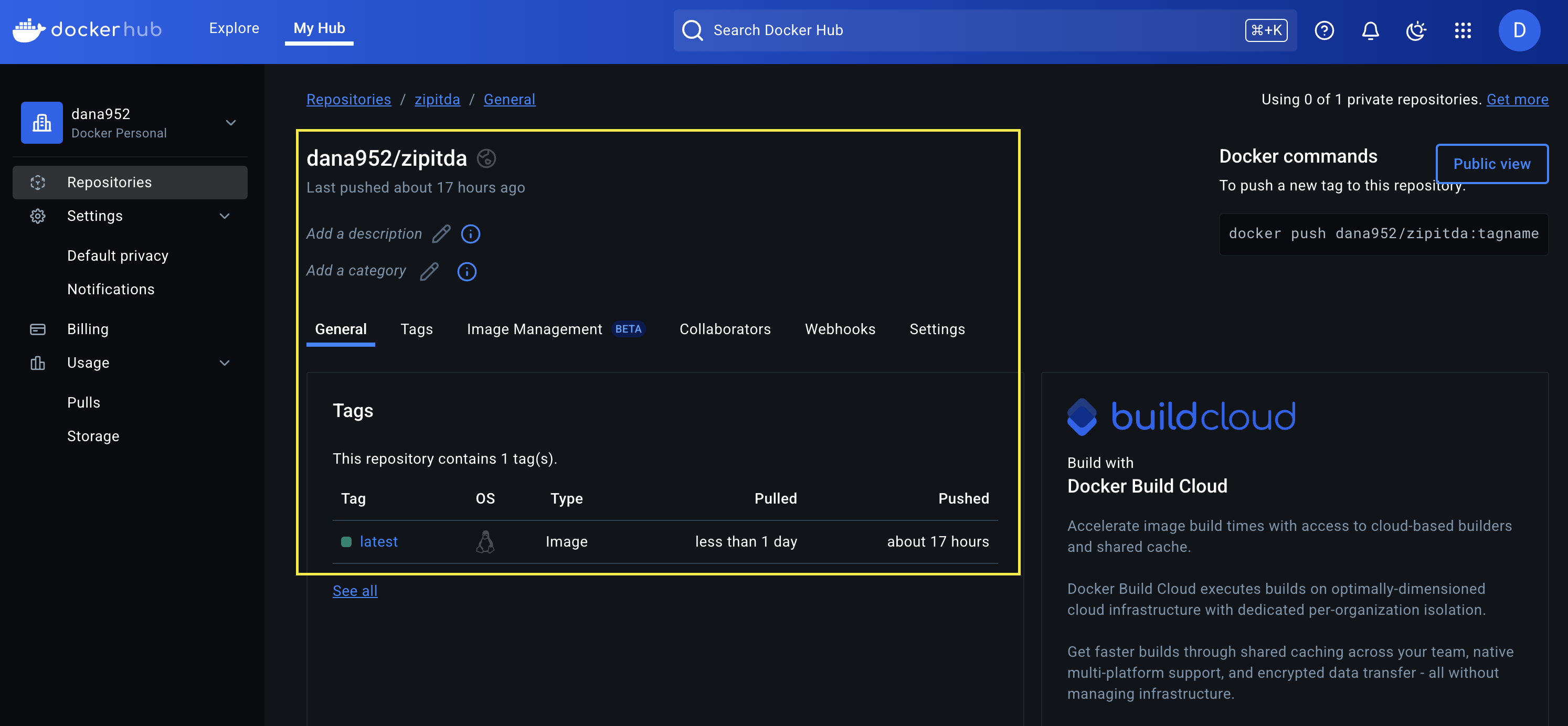1568x726 pixels.
Task: Open the notifications bell
Action: 1370,30
